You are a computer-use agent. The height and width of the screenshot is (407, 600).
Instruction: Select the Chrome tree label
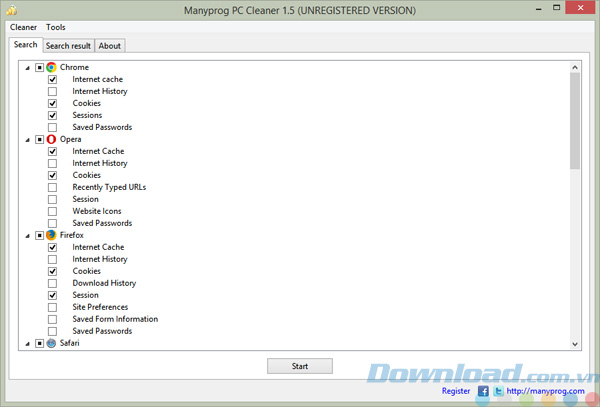(74, 67)
